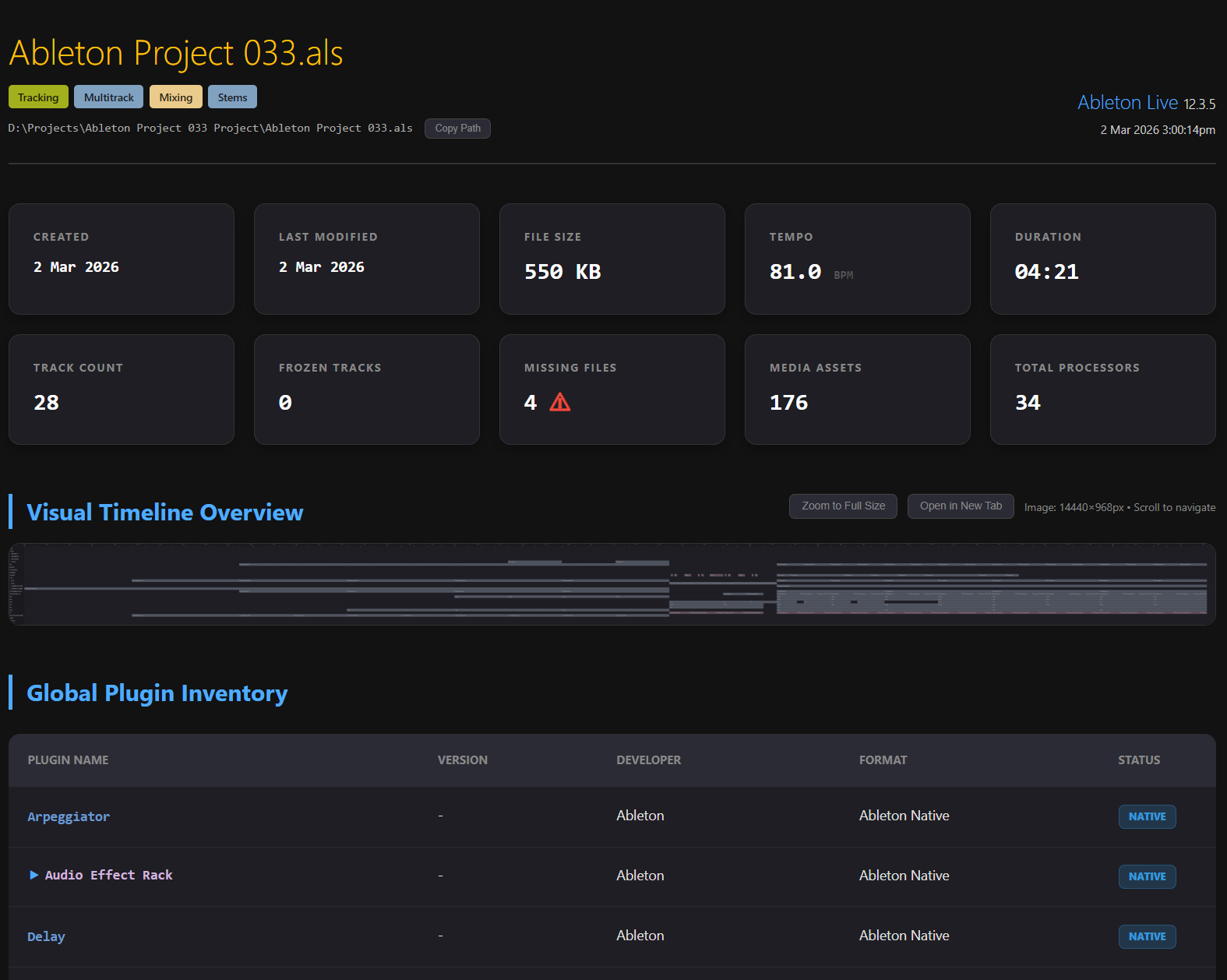The width and height of the screenshot is (1227, 980).
Task: Click the Stems tag badge
Action: (x=232, y=97)
